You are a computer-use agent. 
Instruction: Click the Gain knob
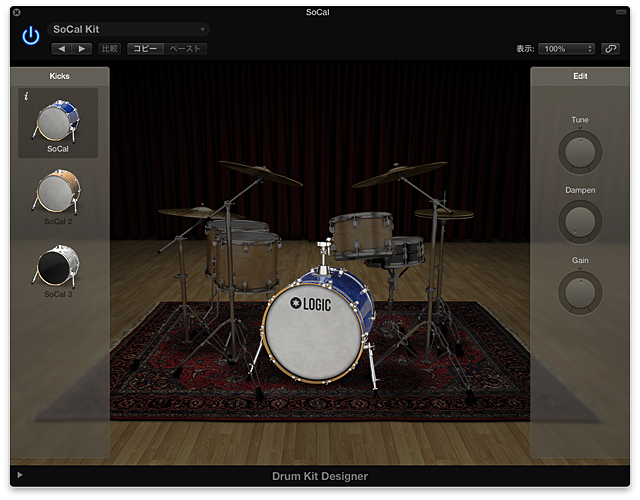(580, 291)
